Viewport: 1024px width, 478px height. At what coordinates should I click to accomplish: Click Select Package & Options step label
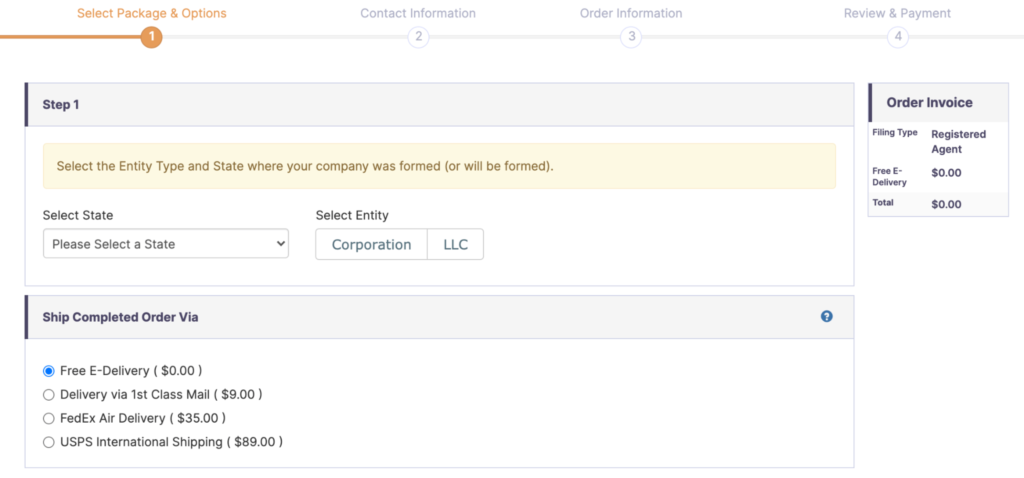[x=152, y=14]
